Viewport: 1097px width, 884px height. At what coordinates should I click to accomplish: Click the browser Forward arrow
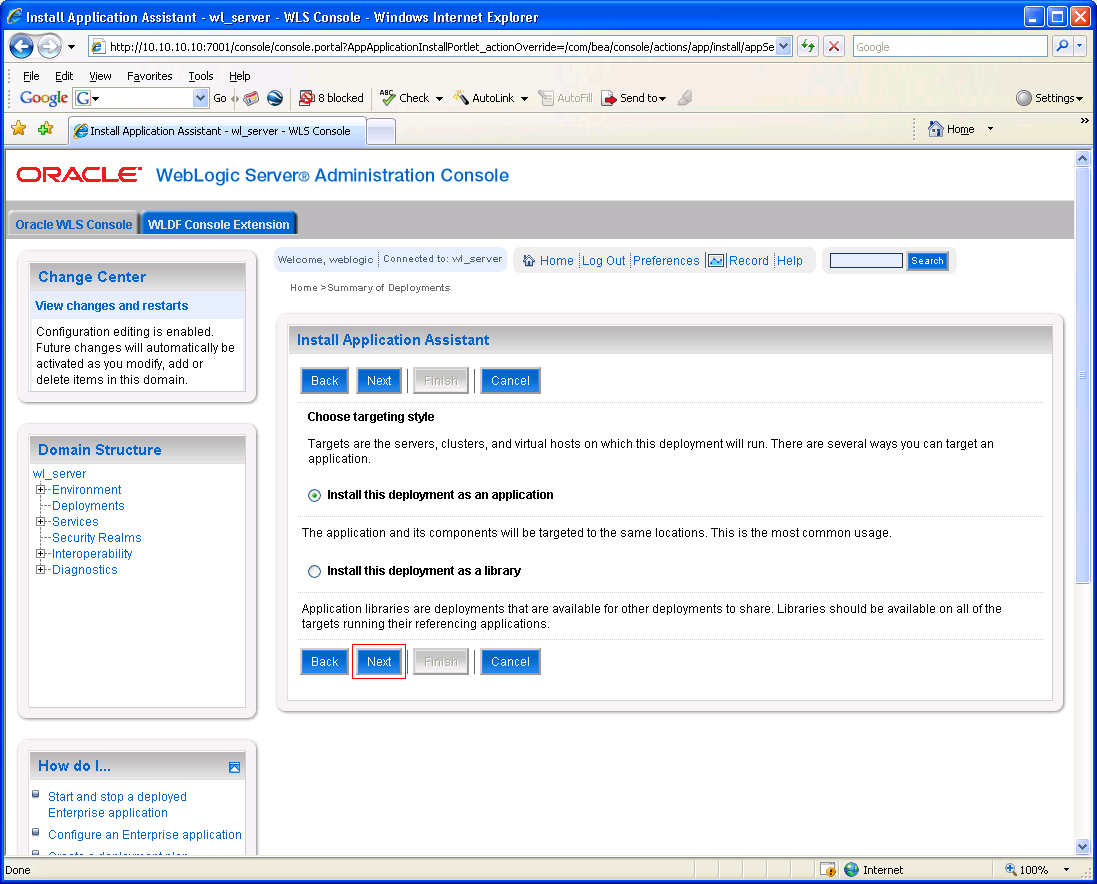pos(49,47)
